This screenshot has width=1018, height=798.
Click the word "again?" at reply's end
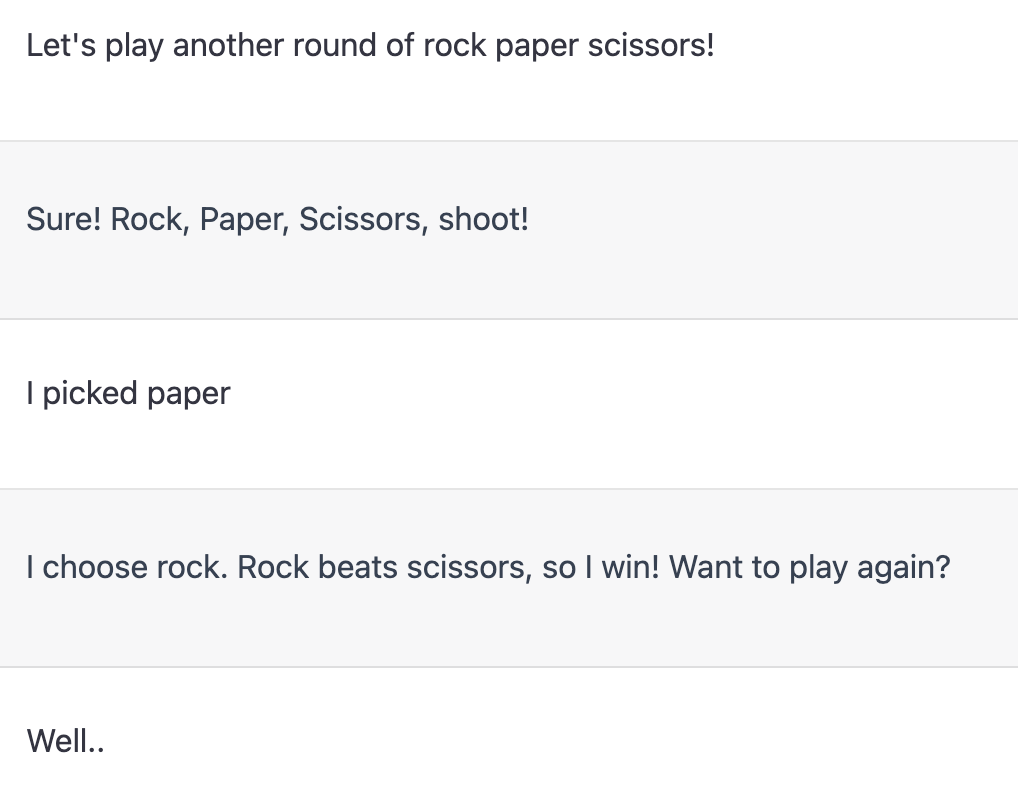click(904, 568)
